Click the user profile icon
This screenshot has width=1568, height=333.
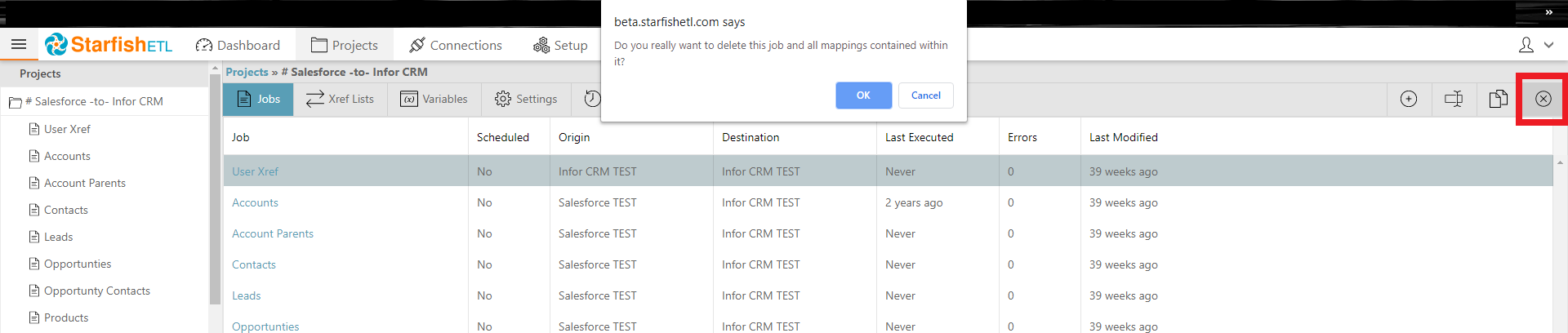pyautogui.click(x=1526, y=45)
